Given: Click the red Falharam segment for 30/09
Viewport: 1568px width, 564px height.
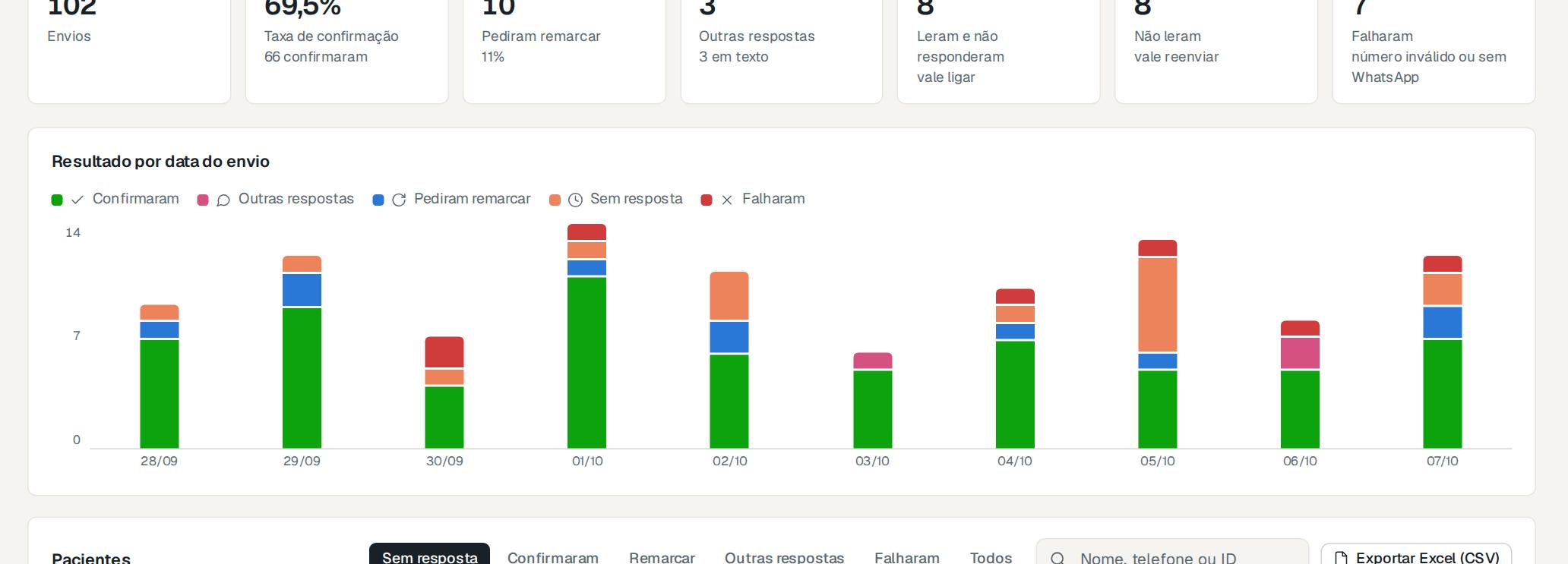Looking at the screenshot, I should pos(444,352).
